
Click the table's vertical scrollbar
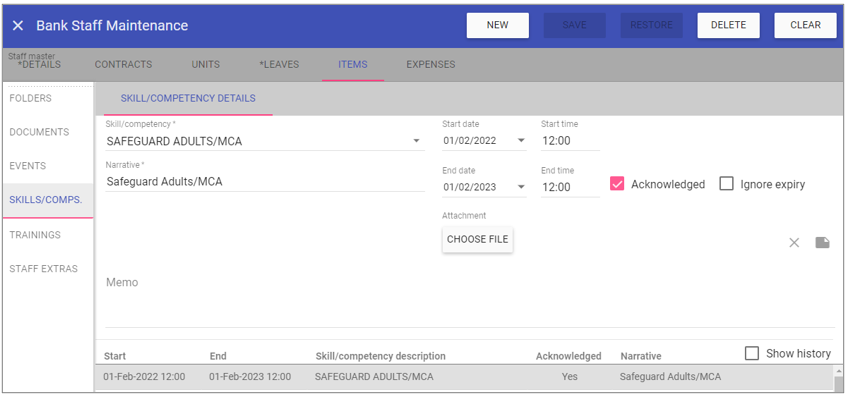[838, 378]
